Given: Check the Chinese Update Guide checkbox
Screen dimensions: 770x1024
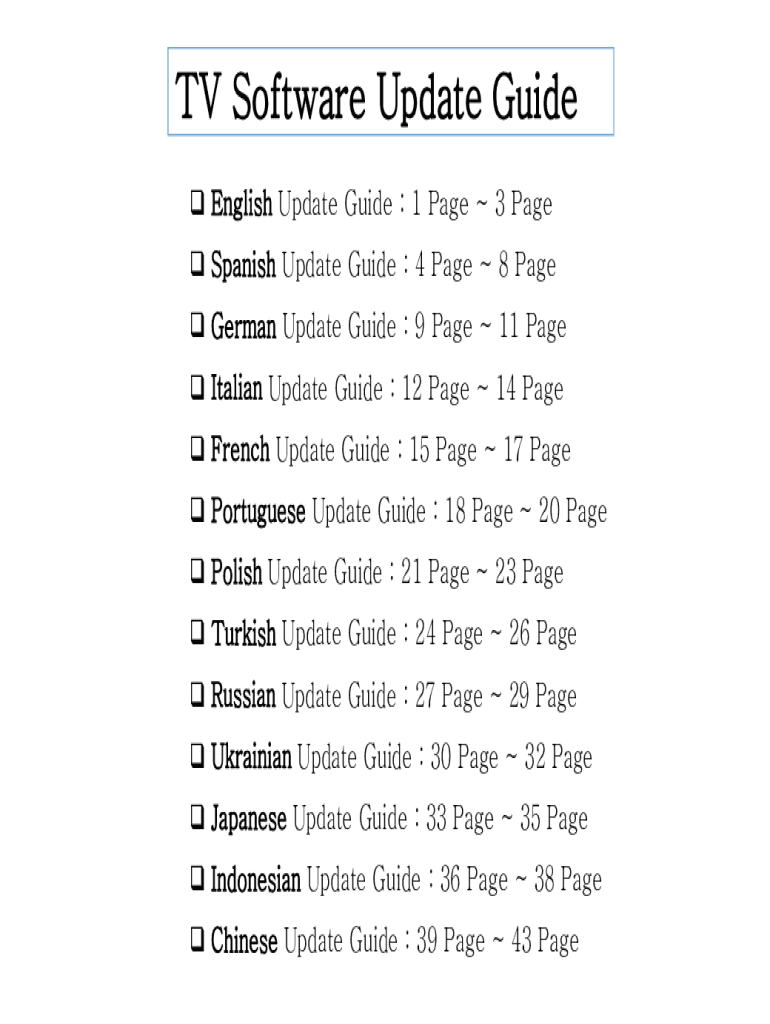Looking at the screenshot, I should 197,942.
